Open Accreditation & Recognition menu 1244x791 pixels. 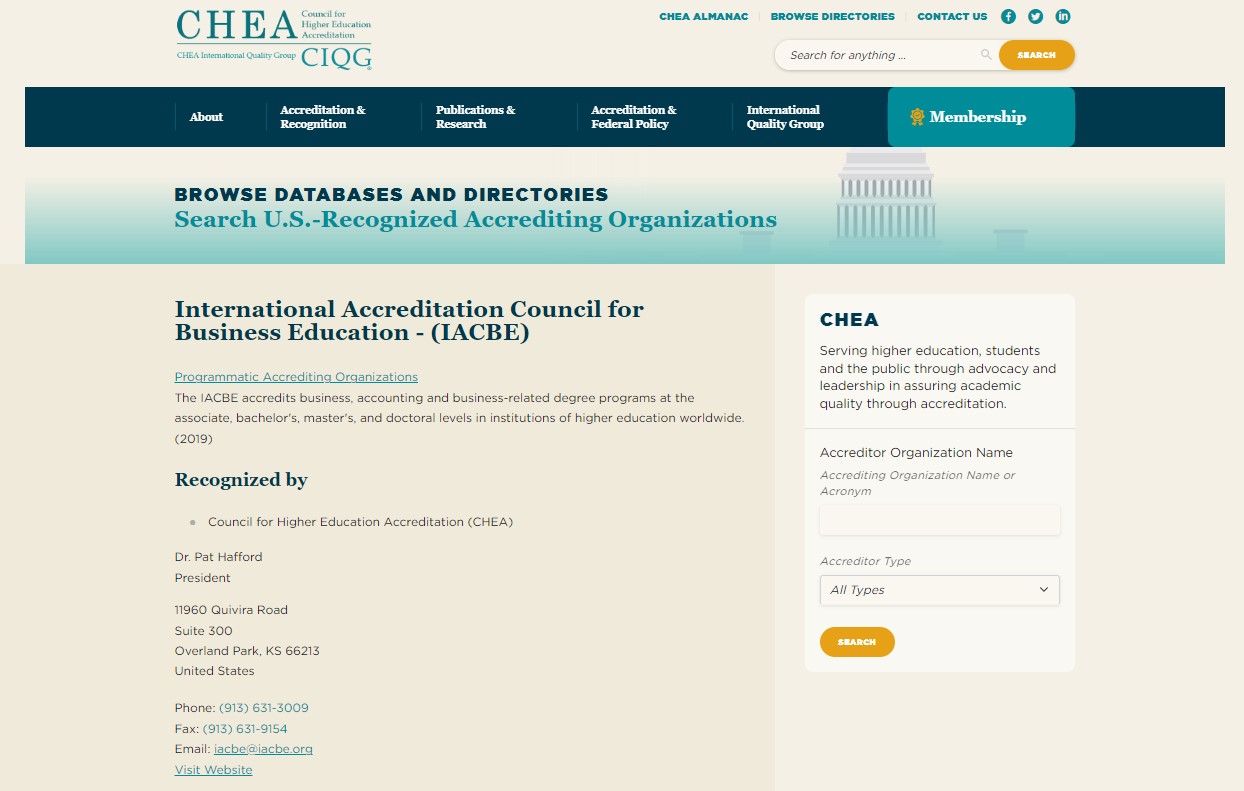coord(322,117)
